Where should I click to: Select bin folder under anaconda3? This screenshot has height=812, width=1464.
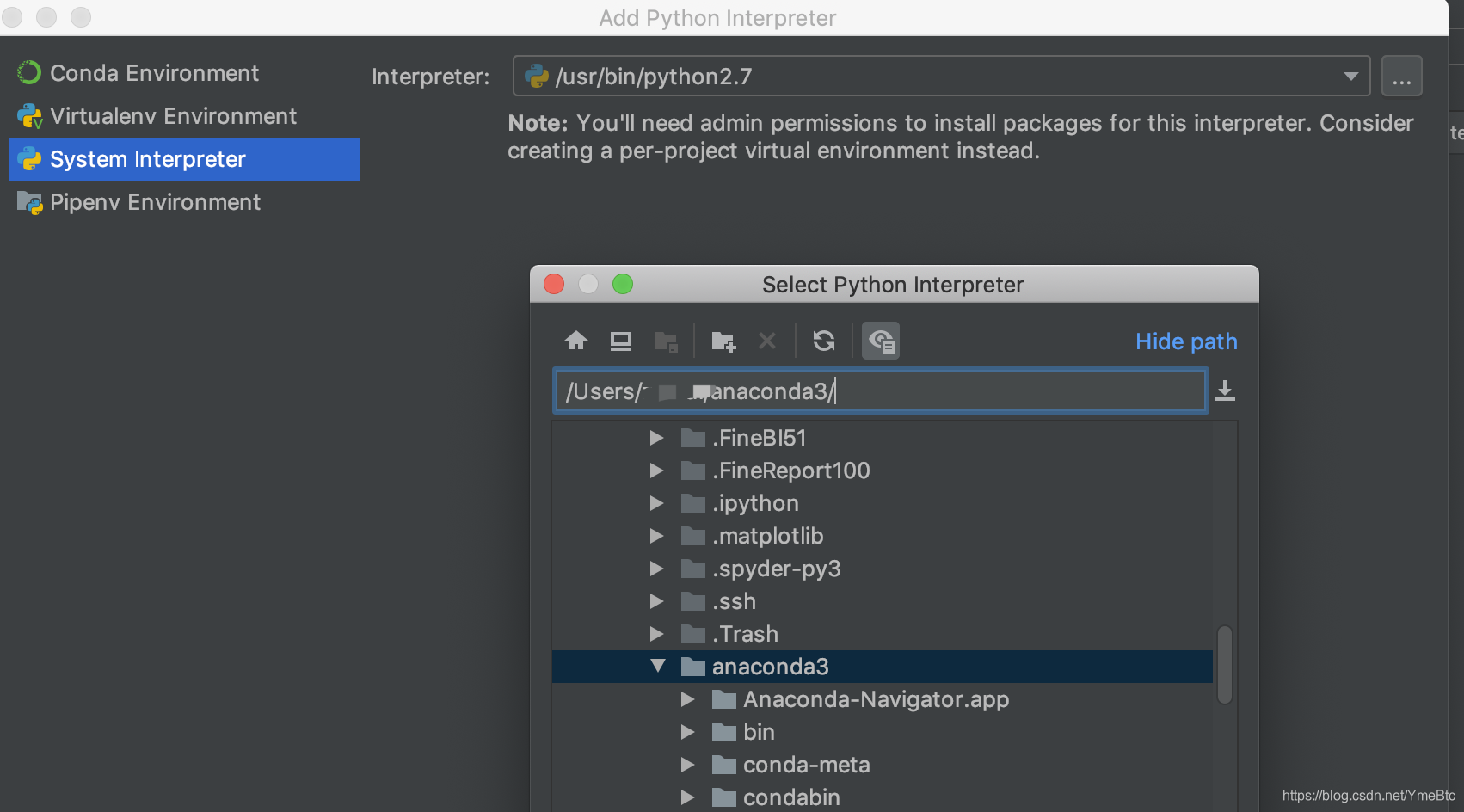point(883,732)
